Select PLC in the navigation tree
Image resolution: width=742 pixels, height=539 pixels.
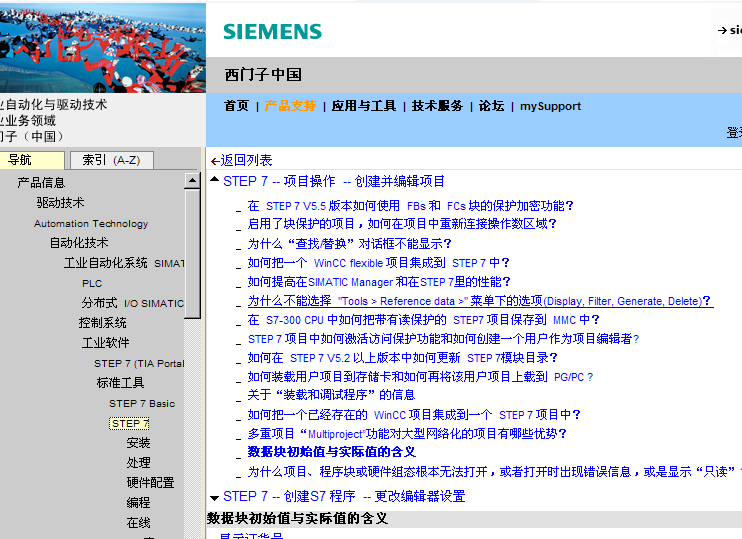point(92,283)
